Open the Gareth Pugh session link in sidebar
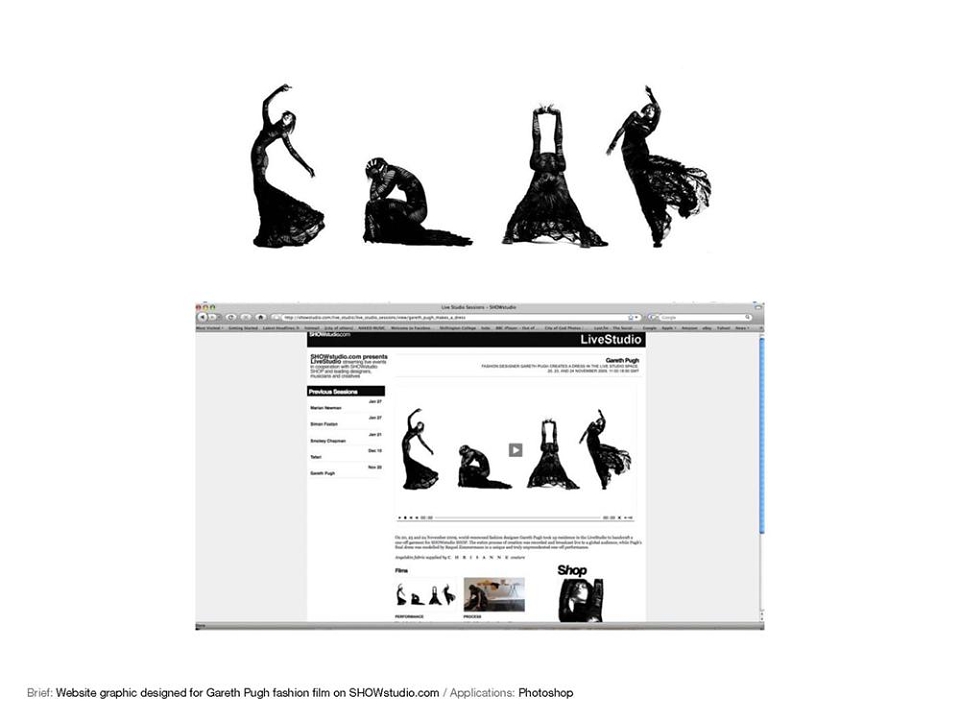Viewport: 960px width, 720px height. (x=323, y=473)
